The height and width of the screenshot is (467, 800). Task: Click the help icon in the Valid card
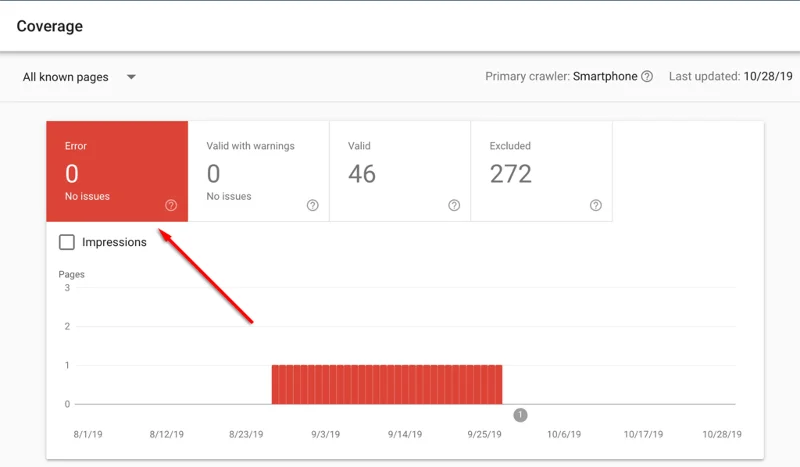454,205
